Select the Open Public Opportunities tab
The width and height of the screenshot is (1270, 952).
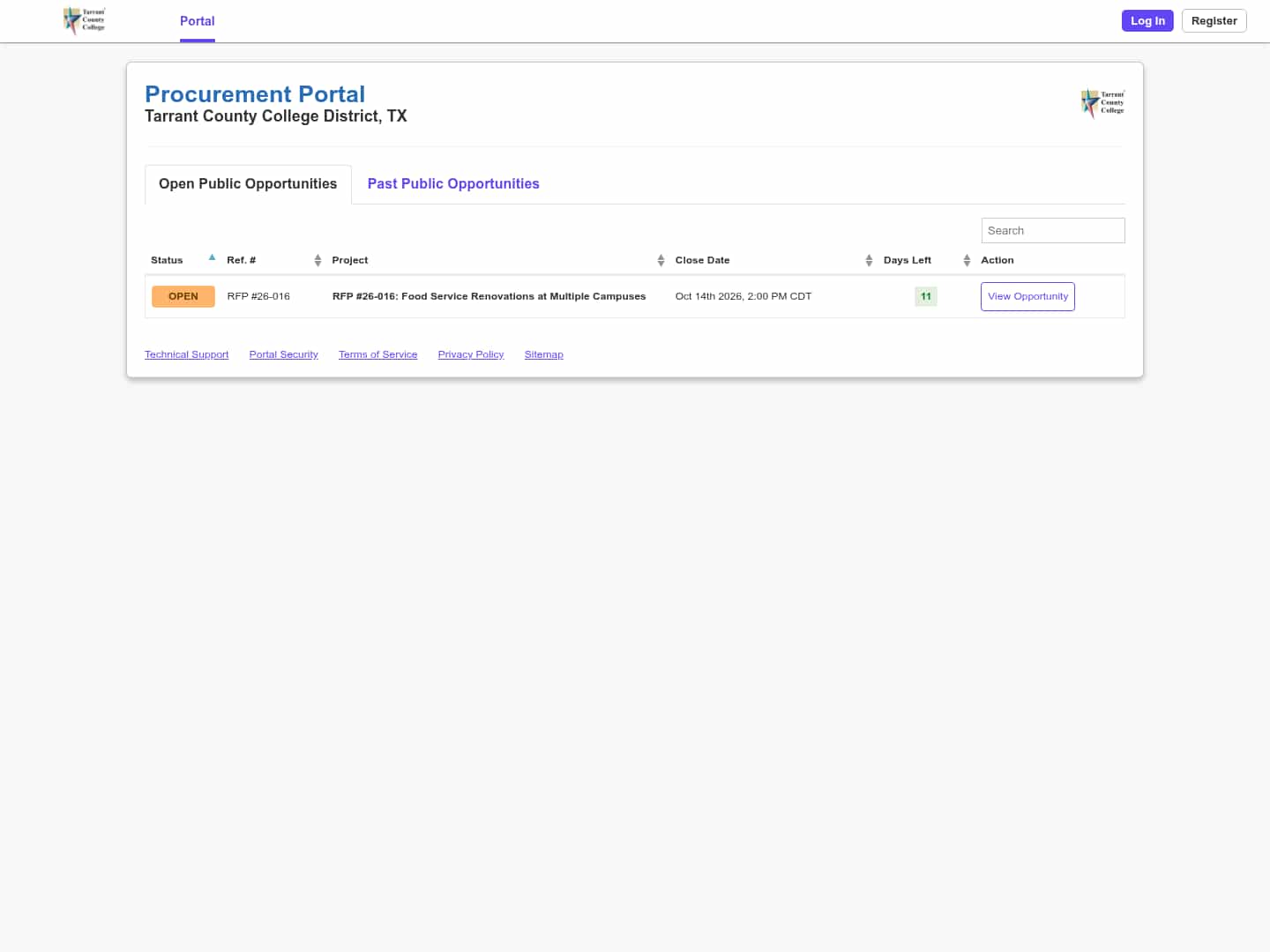coord(248,183)
